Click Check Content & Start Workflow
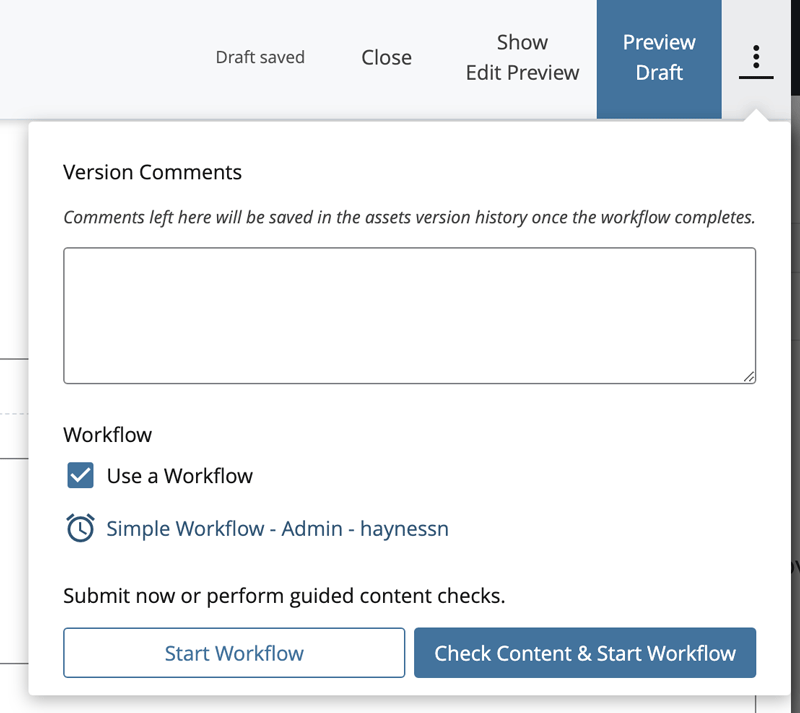Image resolution: width=800 pixels, height=713 pixels. click(x=585, y=652)
